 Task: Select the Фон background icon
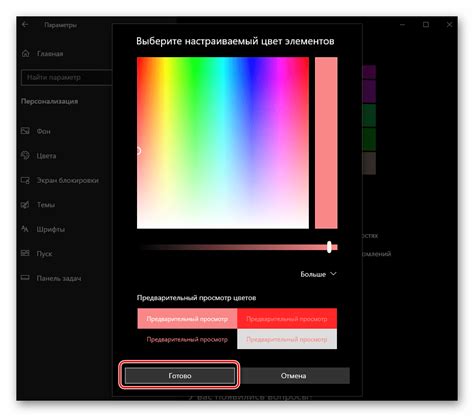25,131
